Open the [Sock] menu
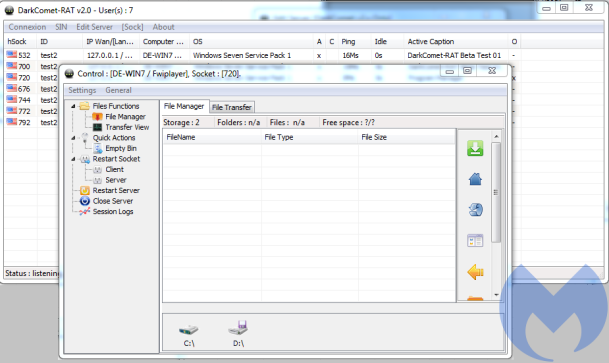Viewport: 609px width, 363px height. 132,27
